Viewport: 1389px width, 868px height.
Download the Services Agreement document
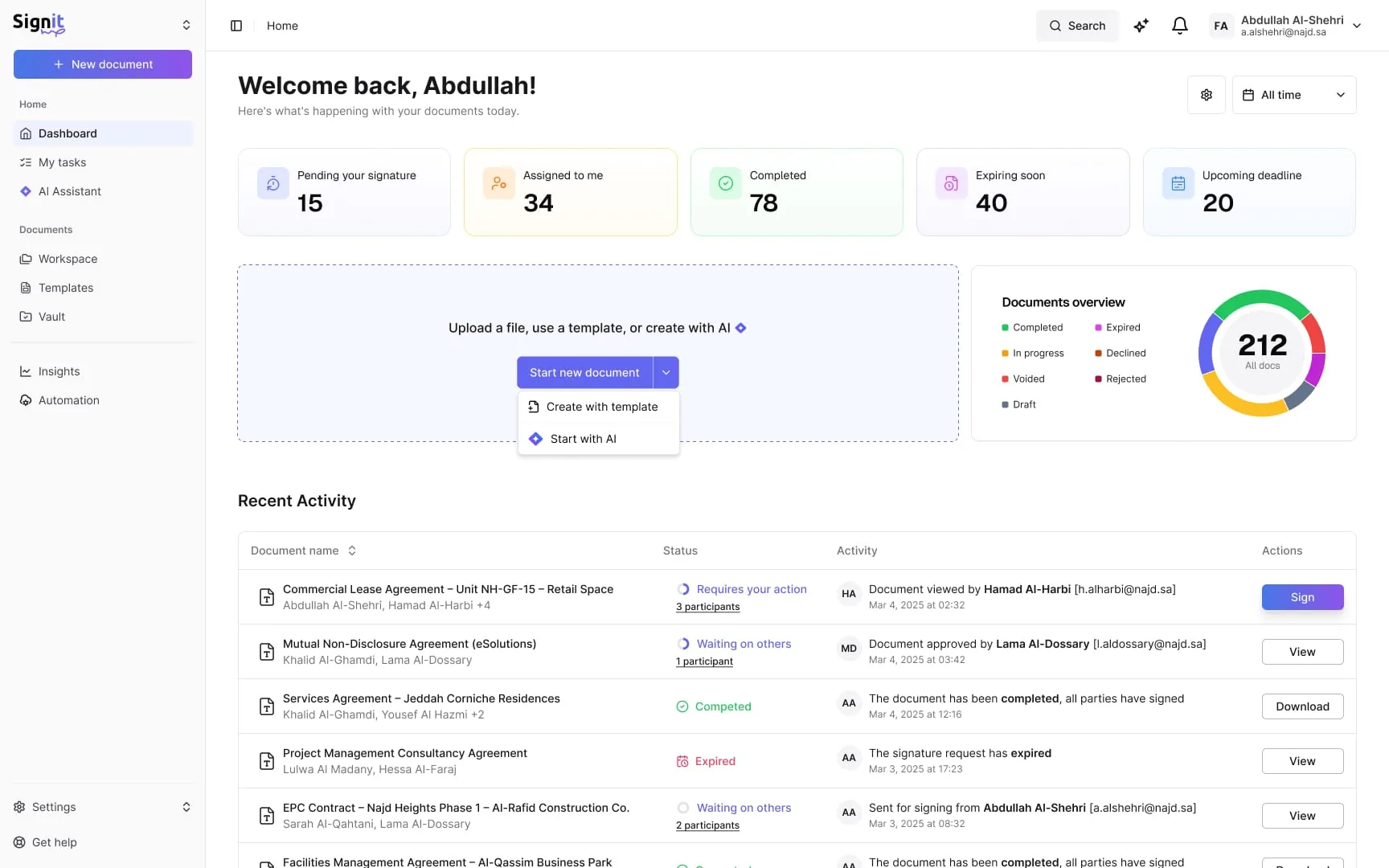(x=1302, y=706)
